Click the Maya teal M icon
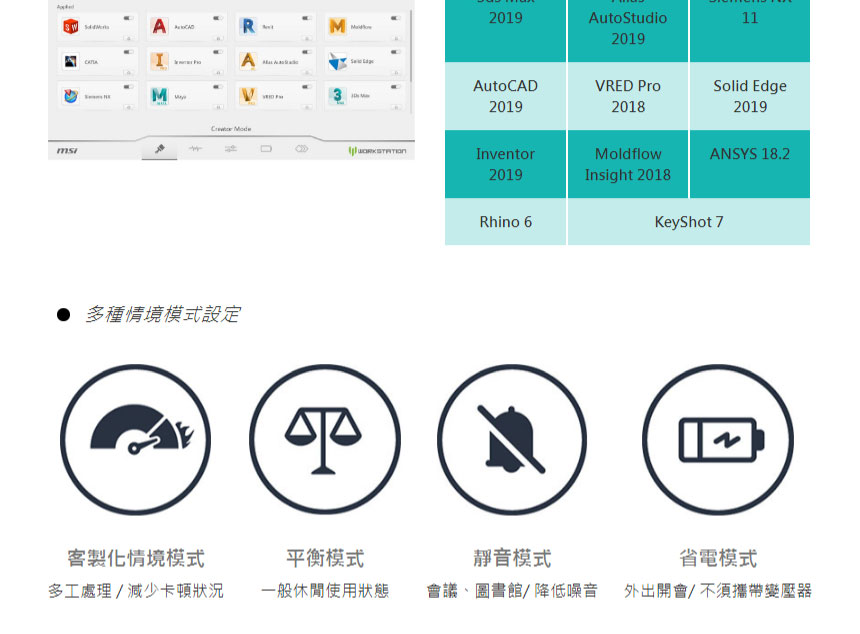This screenshot has height=634, width=860. (159, 95)
